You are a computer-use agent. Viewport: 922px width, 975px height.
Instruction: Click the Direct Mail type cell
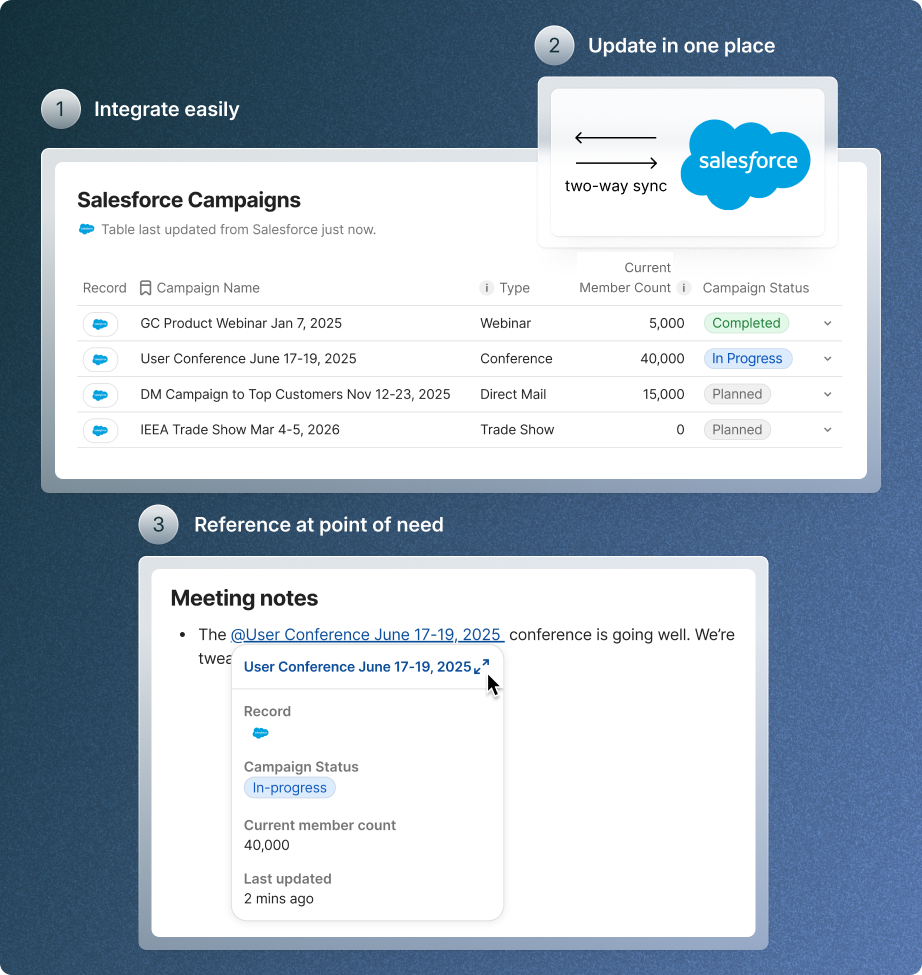(513, 394)
